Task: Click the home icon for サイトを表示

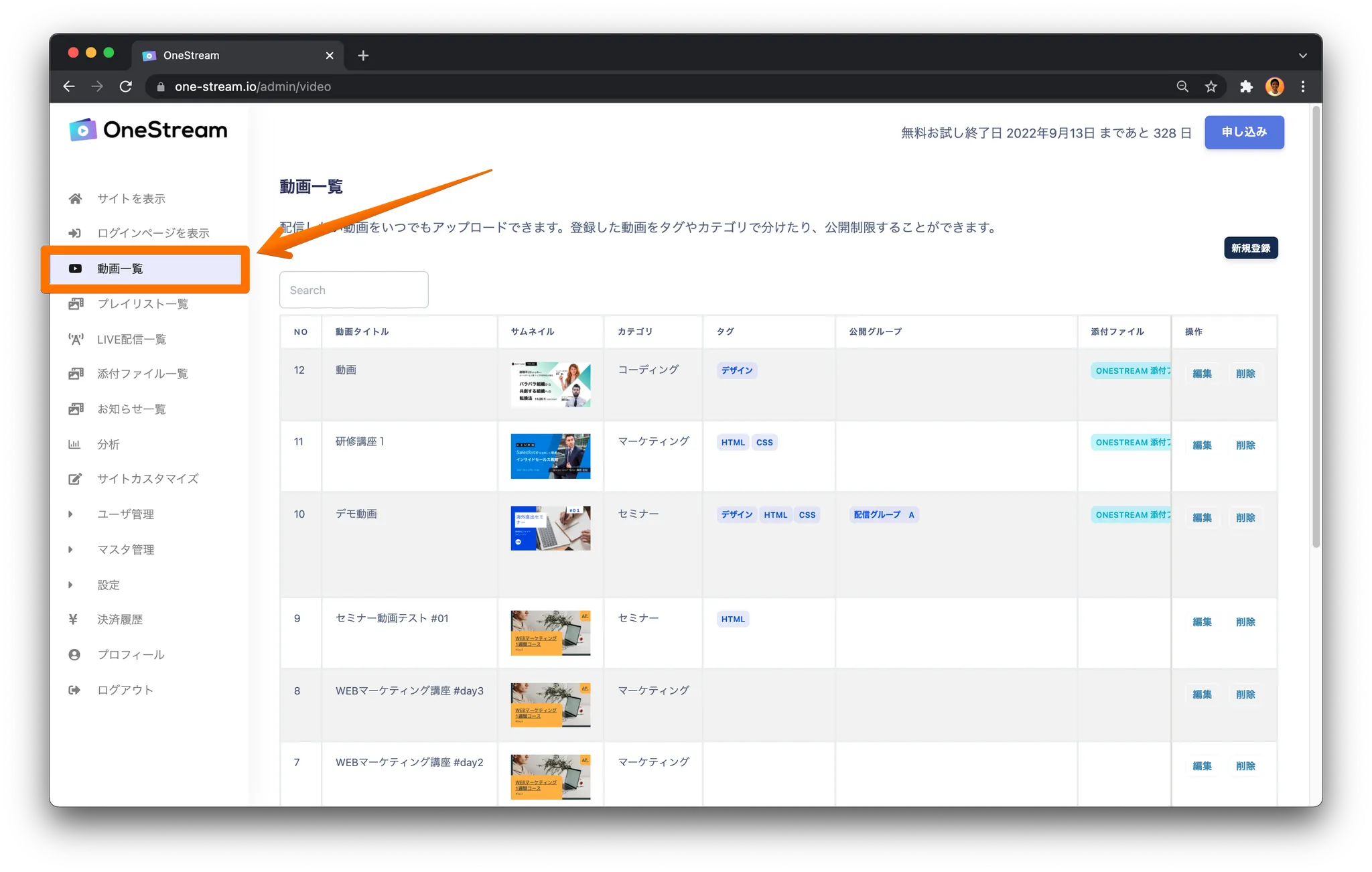Action: 75,198
